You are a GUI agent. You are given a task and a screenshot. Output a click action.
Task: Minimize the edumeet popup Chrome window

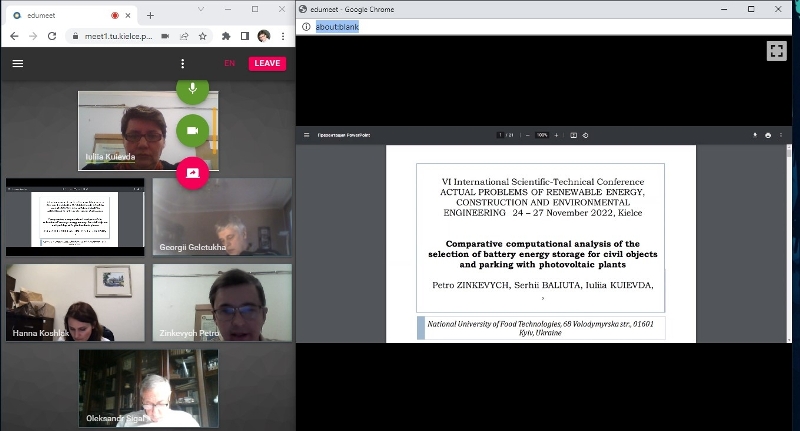(x=724, y=9)
